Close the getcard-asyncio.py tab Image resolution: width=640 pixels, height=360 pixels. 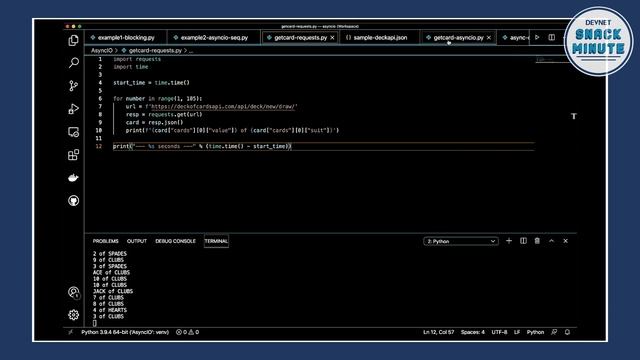coord(489,38)
